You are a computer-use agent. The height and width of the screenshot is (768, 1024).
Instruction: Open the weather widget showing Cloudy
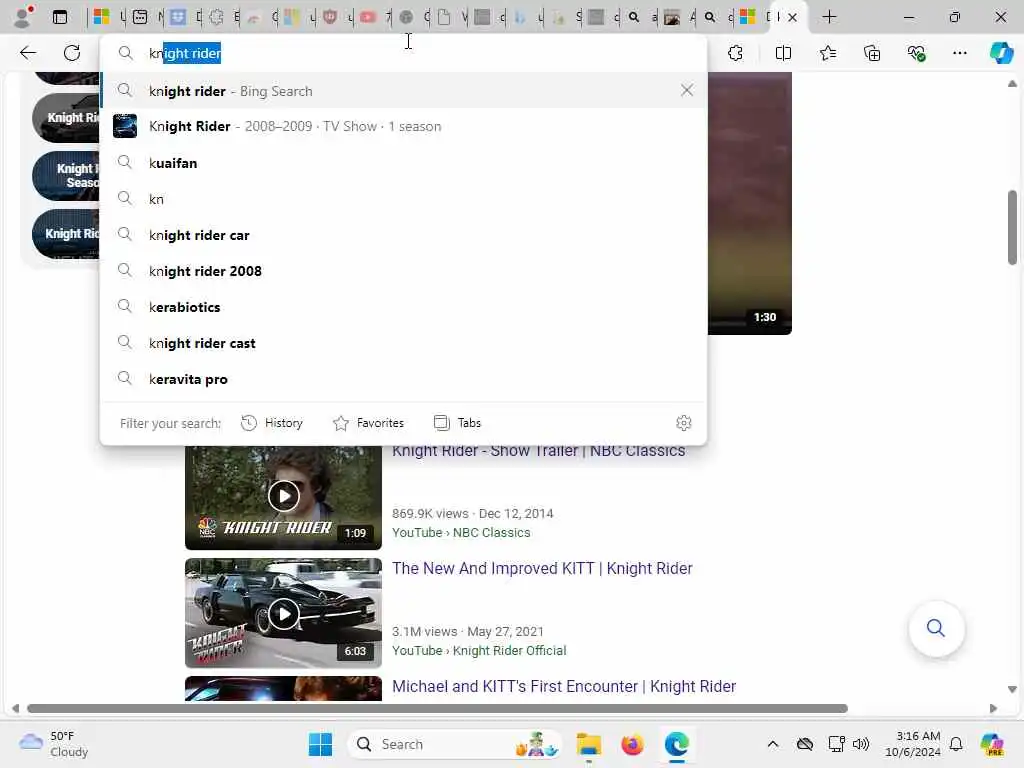tap(54, 744)
